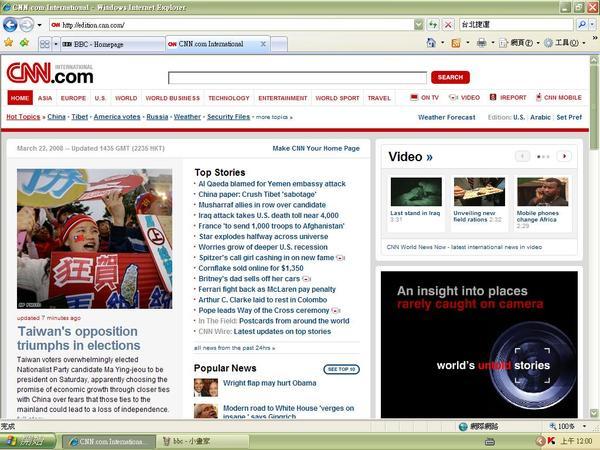Open the America votes hot topic link
The image size is (600, 450).
pyautogui.click(x=117, y=117)
